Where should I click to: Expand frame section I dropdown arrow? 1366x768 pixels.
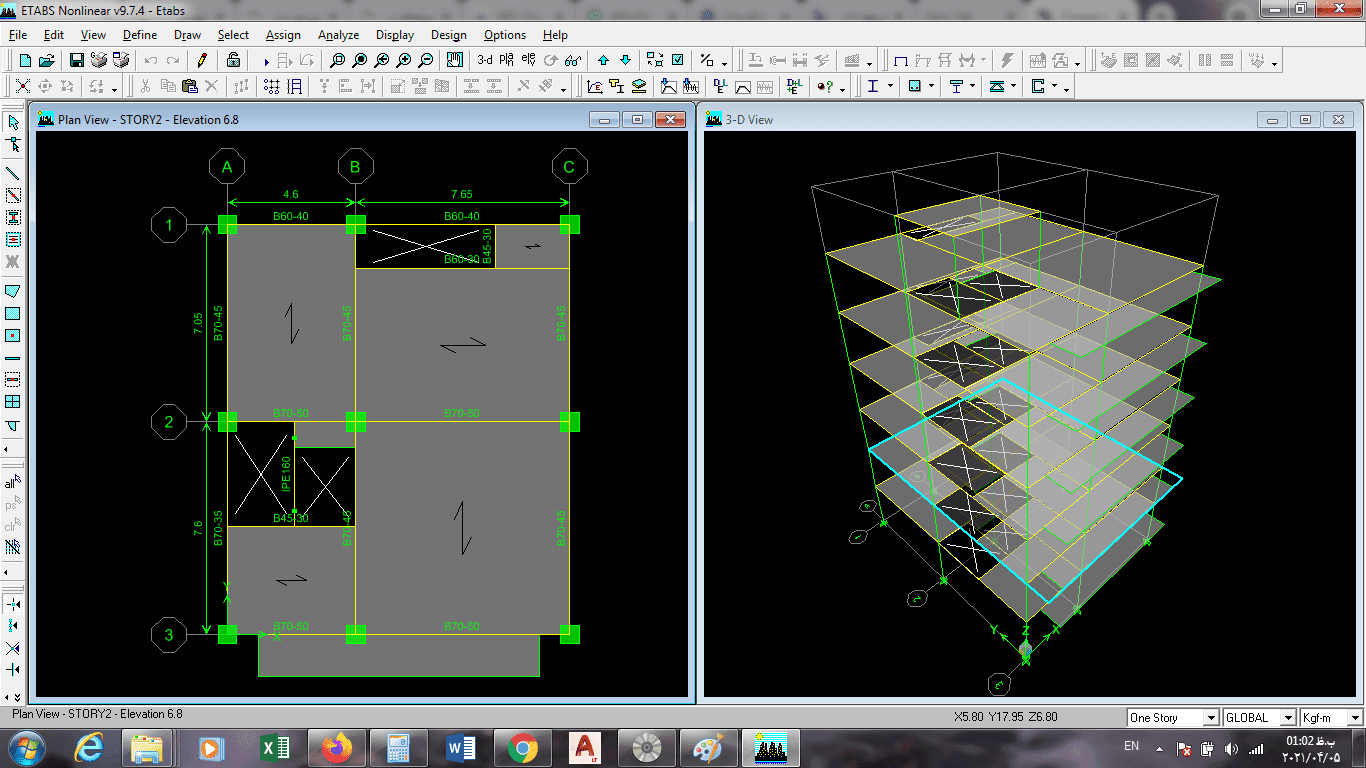pos(890,87)
